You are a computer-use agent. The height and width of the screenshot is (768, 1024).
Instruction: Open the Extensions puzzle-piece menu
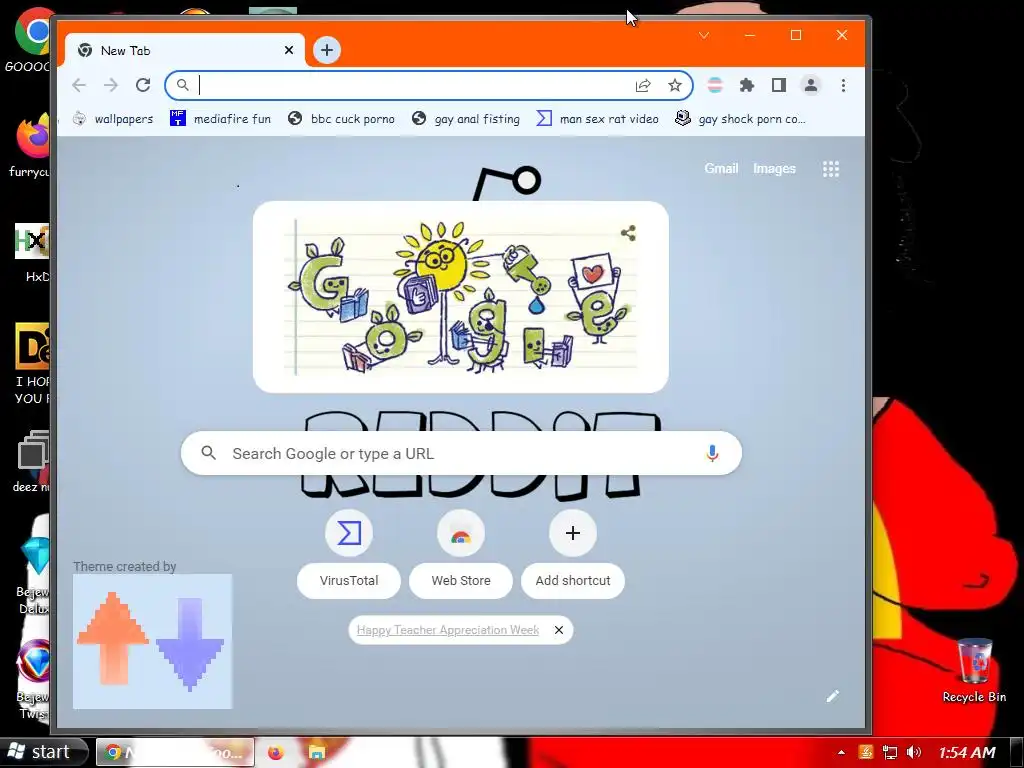tap(746, 85)
